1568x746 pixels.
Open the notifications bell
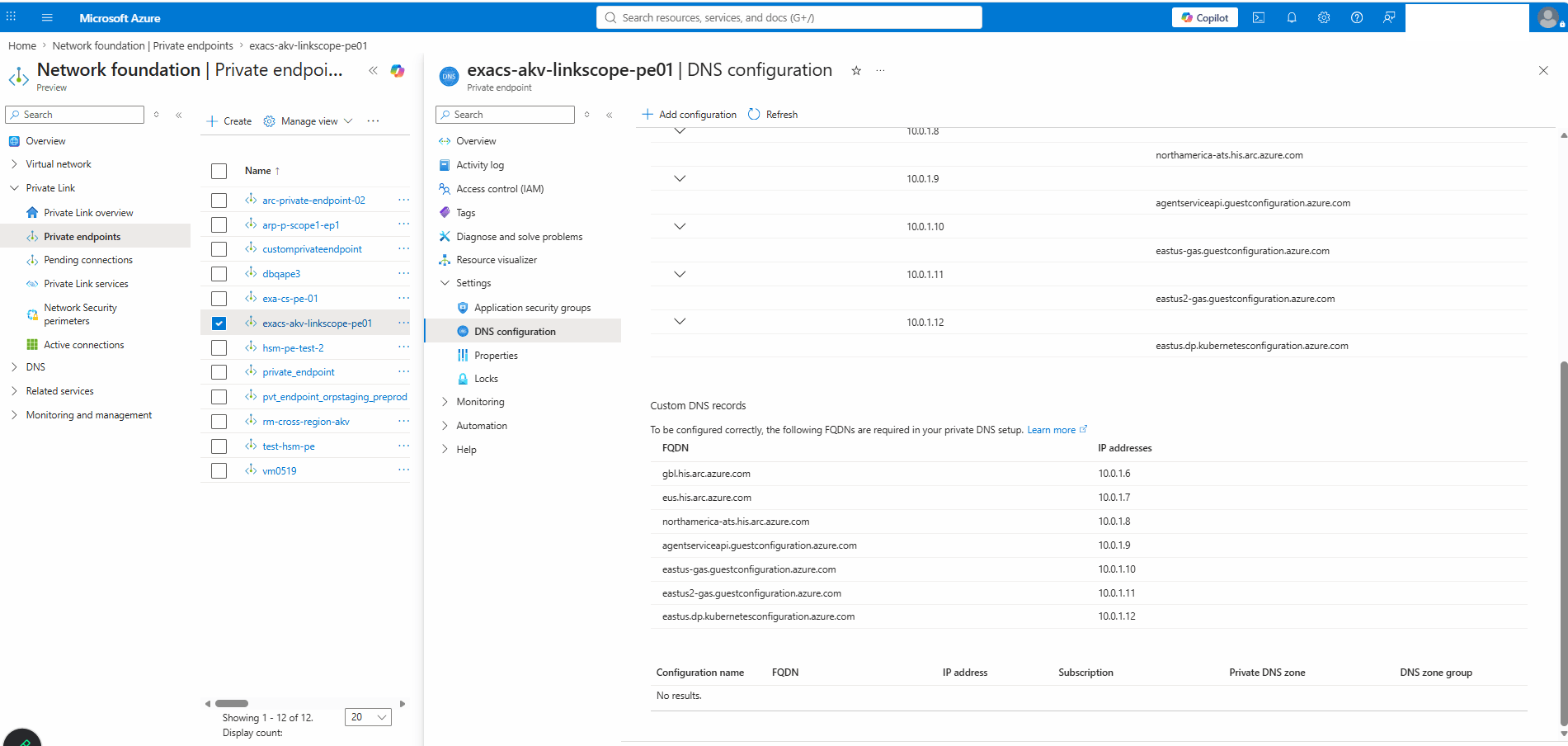1292,17
